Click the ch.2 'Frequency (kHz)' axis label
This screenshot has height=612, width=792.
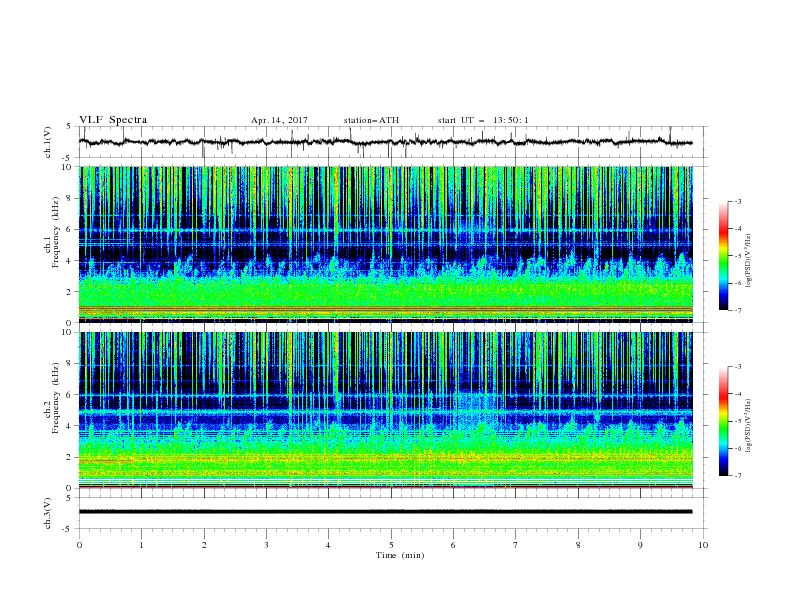coord(55,397)
